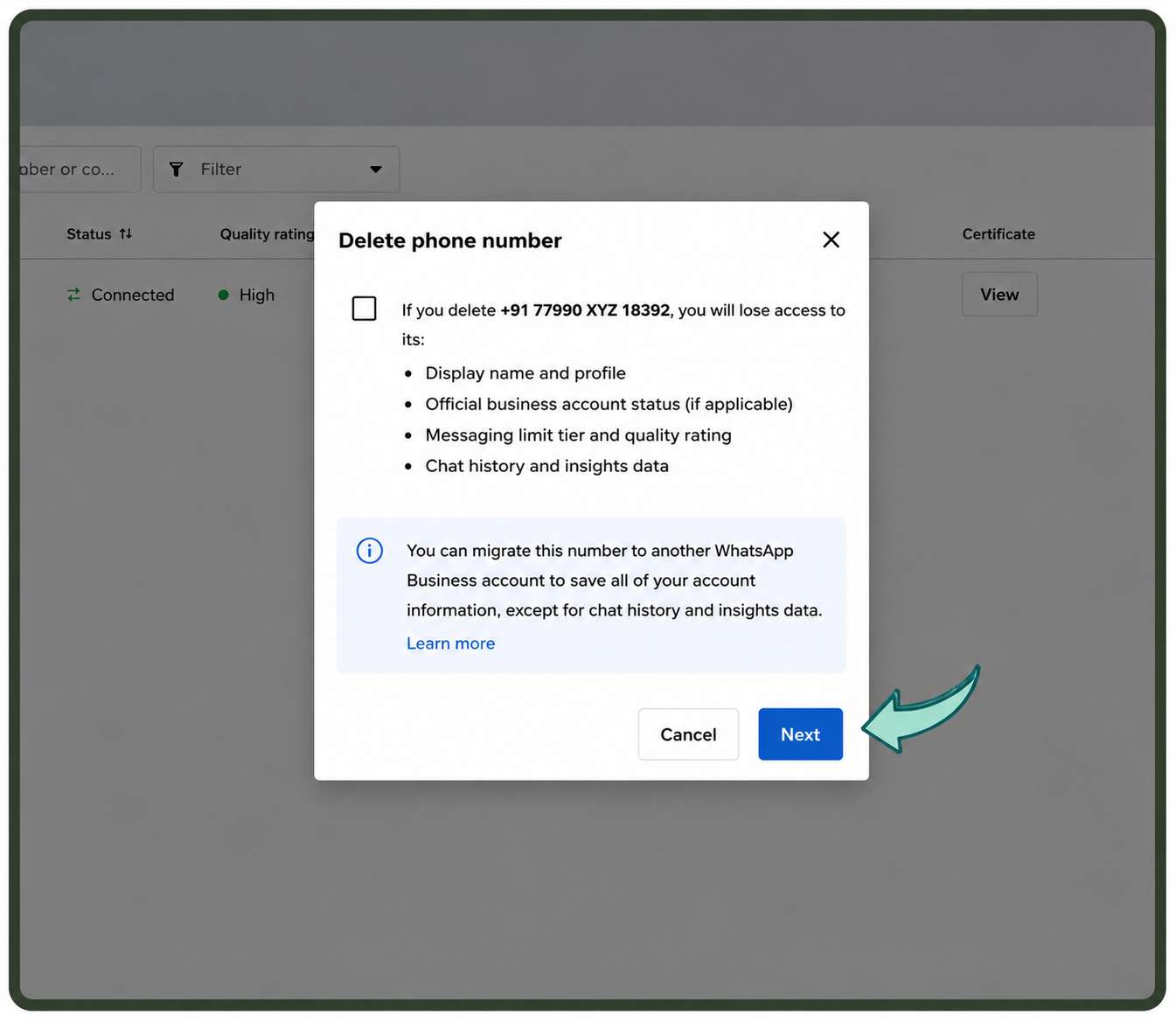Click the Filter dropdown arrow
Screen dimensions: 1176x1022
(x=376, y=170)
